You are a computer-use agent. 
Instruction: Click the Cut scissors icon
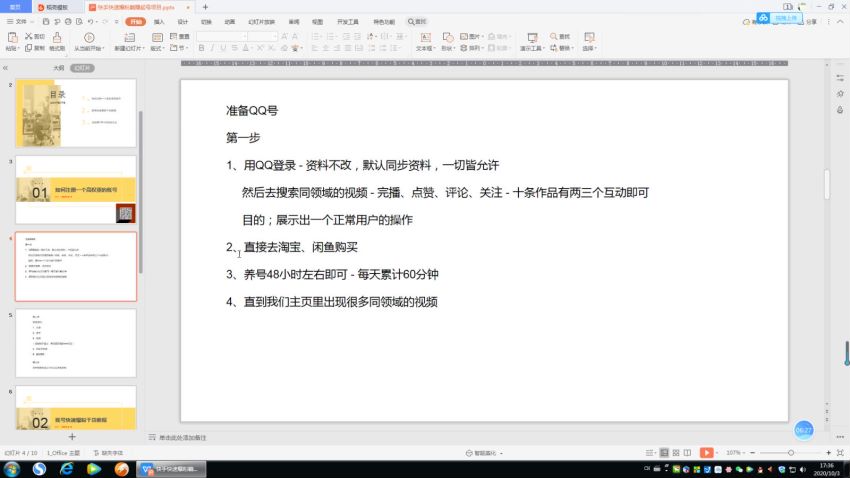click(29, 36)
